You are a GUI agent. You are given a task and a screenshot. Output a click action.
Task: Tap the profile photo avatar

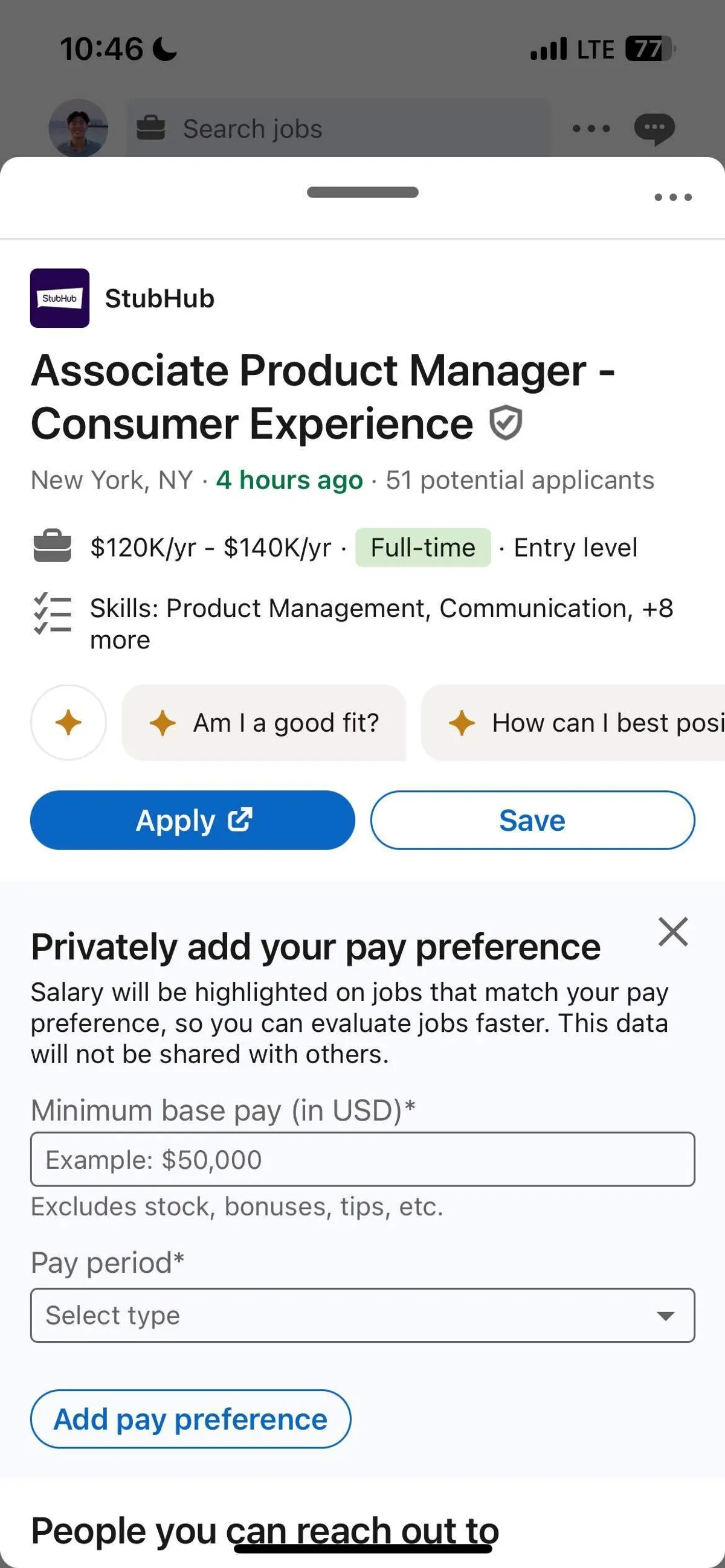coord(78,129)
